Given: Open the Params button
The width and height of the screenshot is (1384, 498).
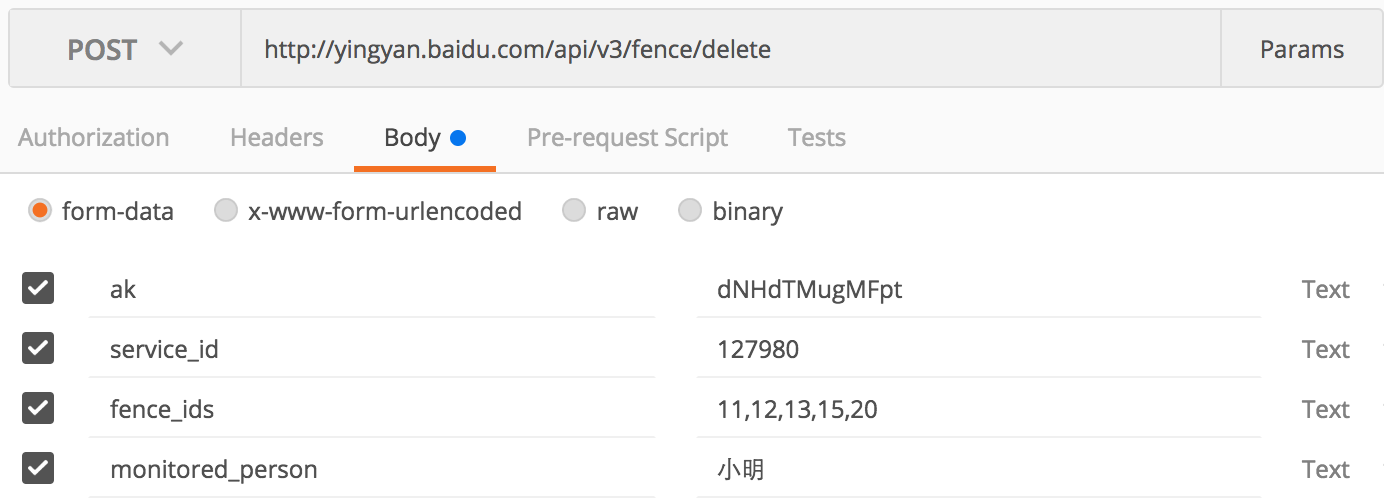Looking at the screenshot, I should coord(1301,50).
